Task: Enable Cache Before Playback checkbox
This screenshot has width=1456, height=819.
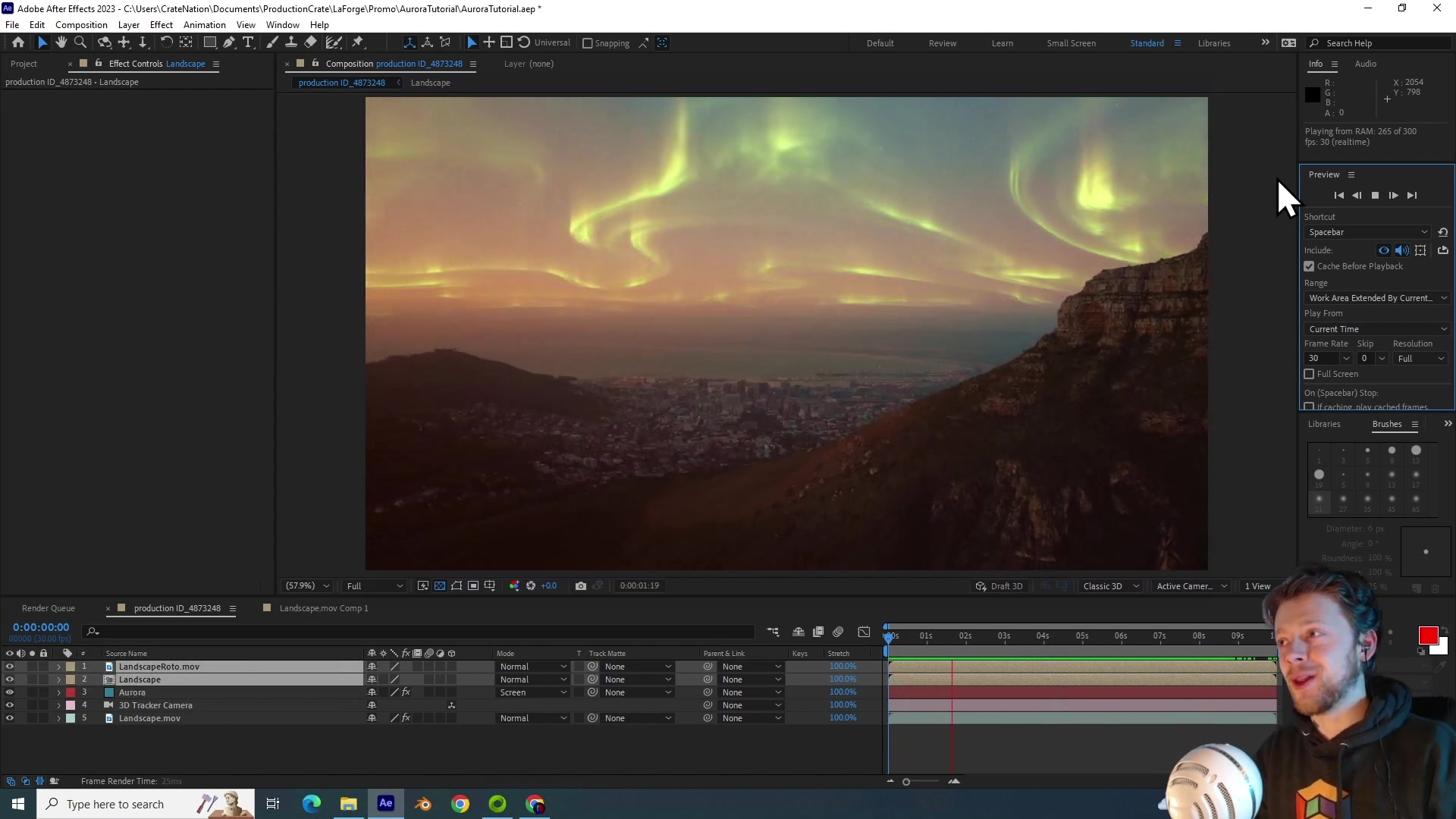Action: click(1309, 266)
